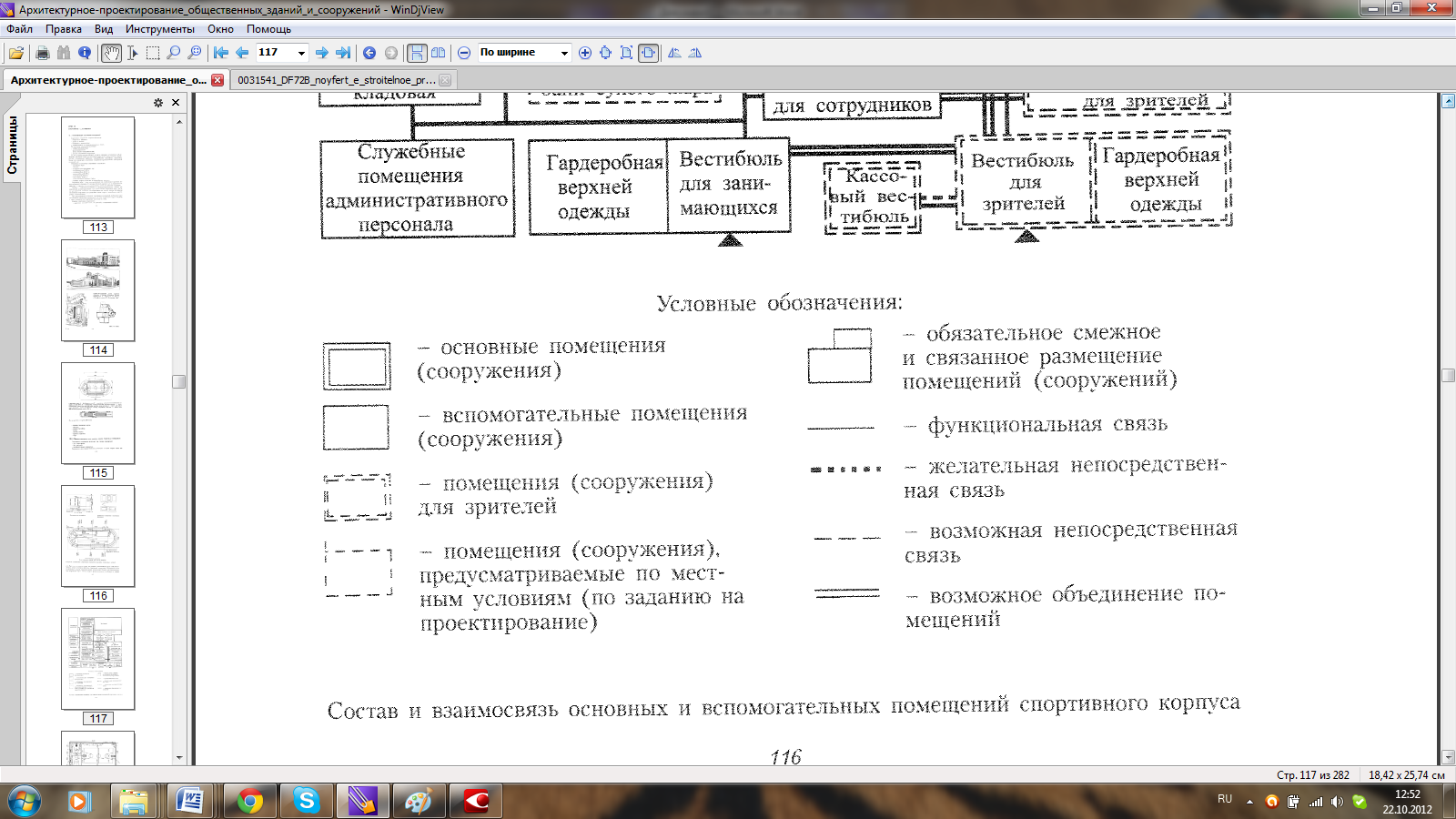The width and height of the screenshot is (1456, 819).
Task: Select the page 117 thumbnail
Action: pyautogui.click(x=98, y=659)
